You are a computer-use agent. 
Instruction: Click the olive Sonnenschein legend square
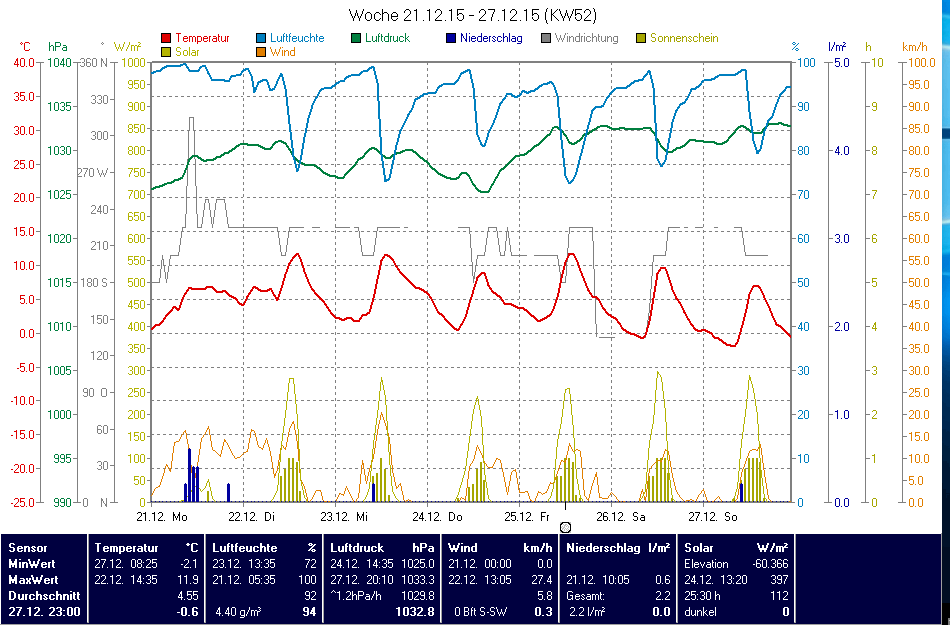(x=642, y=39)
